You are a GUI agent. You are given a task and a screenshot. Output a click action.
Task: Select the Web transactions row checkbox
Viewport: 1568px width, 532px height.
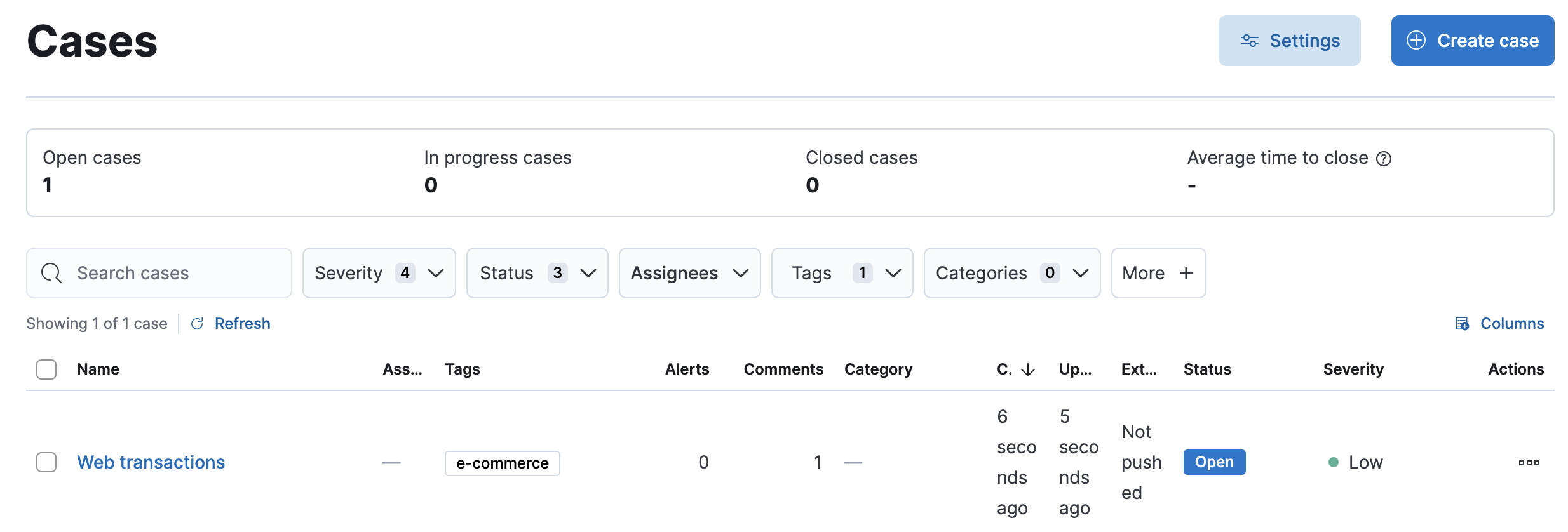tap(46, 462)
